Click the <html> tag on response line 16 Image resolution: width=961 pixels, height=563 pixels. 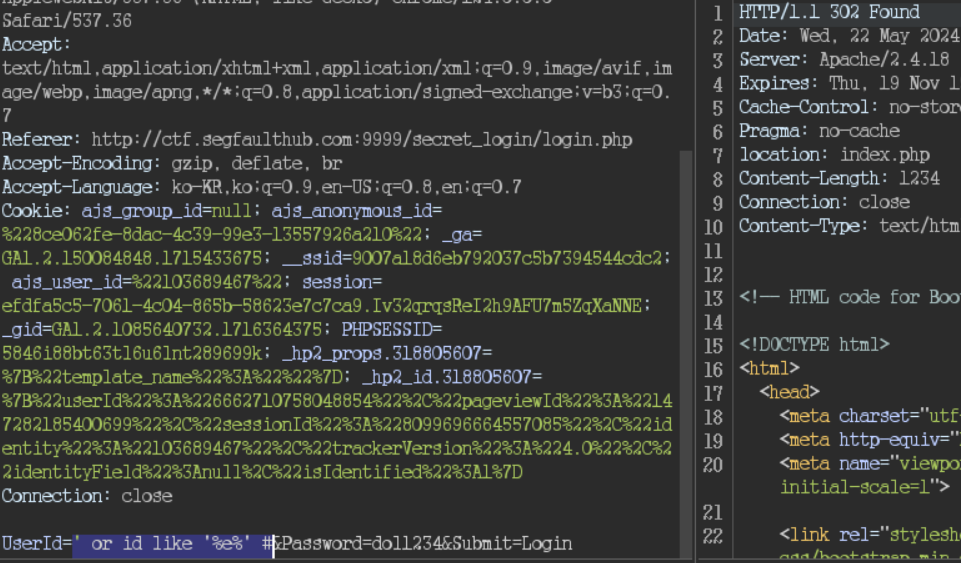pyautogui.click(x=769, y=368)
